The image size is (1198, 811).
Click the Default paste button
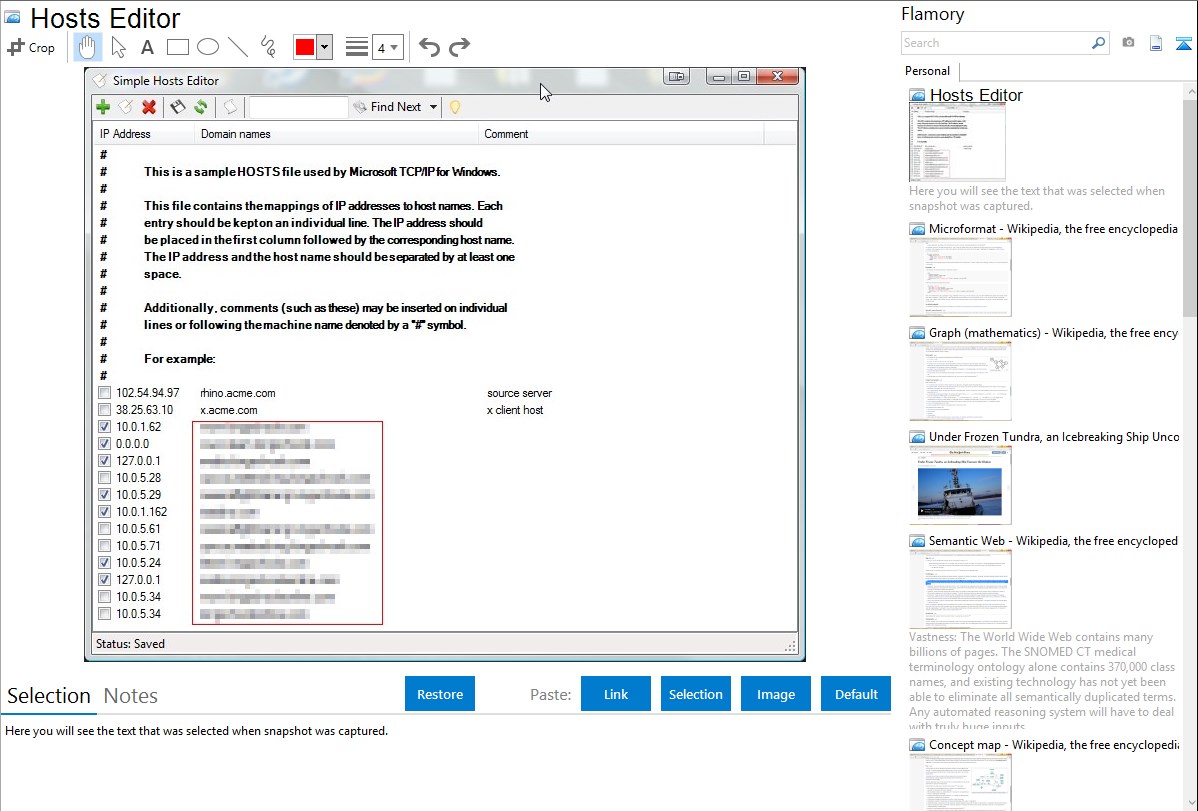856,694
